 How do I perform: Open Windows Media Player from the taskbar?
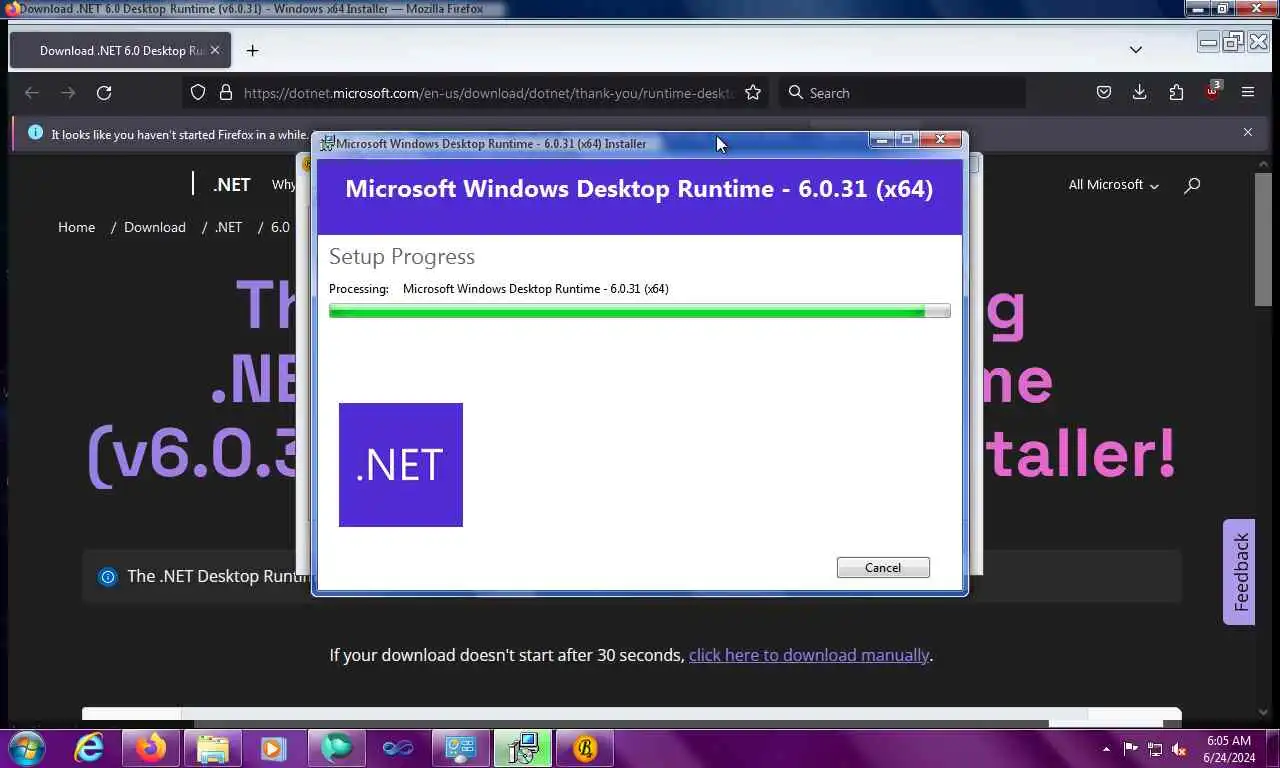coord(272,748)
